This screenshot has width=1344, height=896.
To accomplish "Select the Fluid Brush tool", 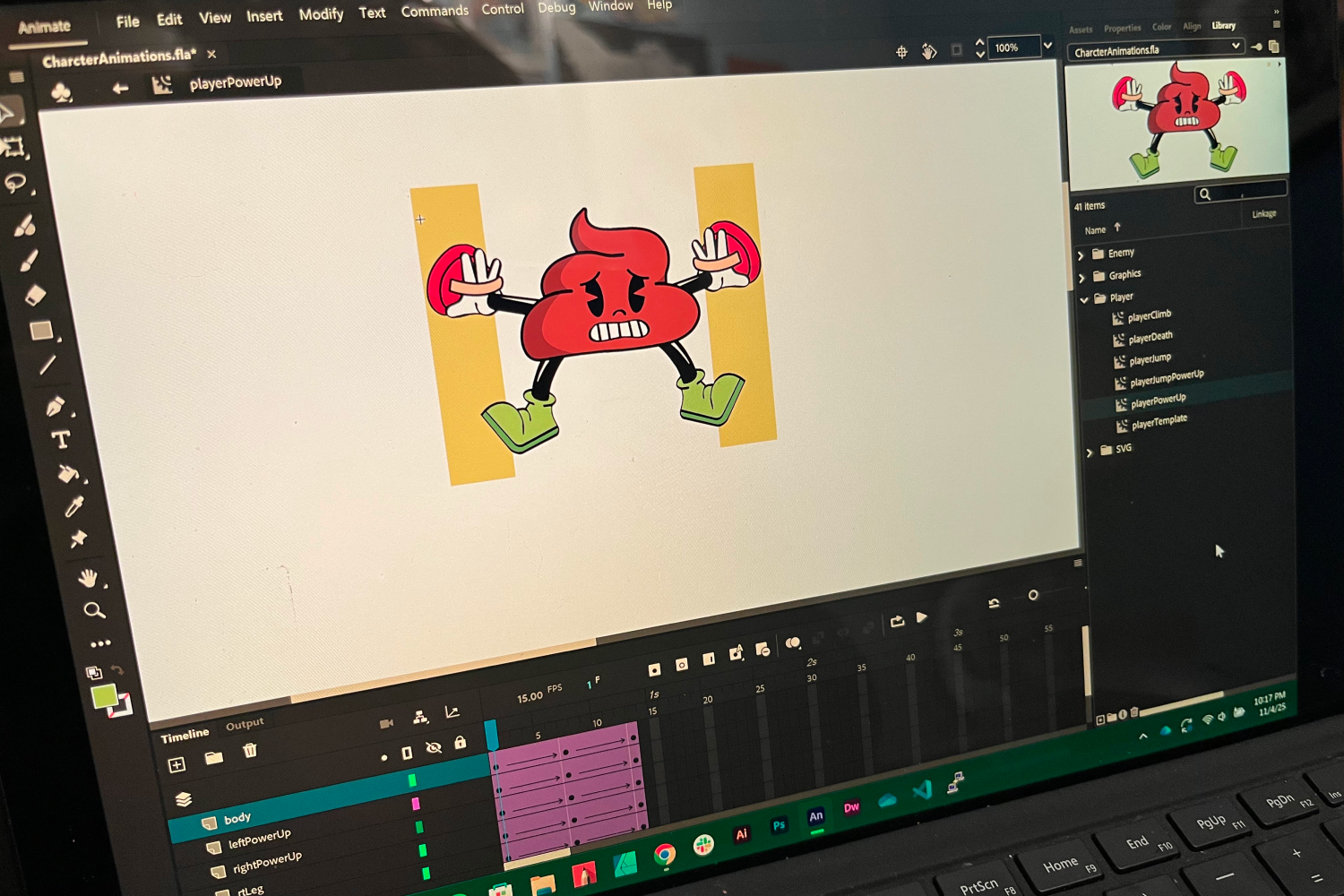I will point(24,225).
